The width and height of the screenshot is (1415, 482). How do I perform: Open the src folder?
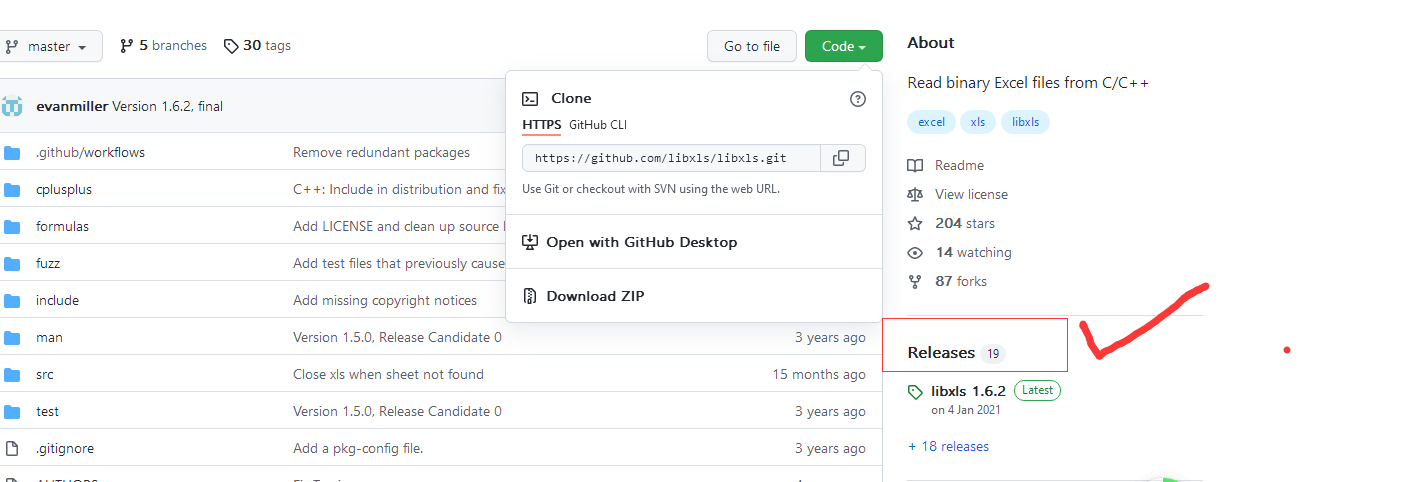tap(45, 375)
